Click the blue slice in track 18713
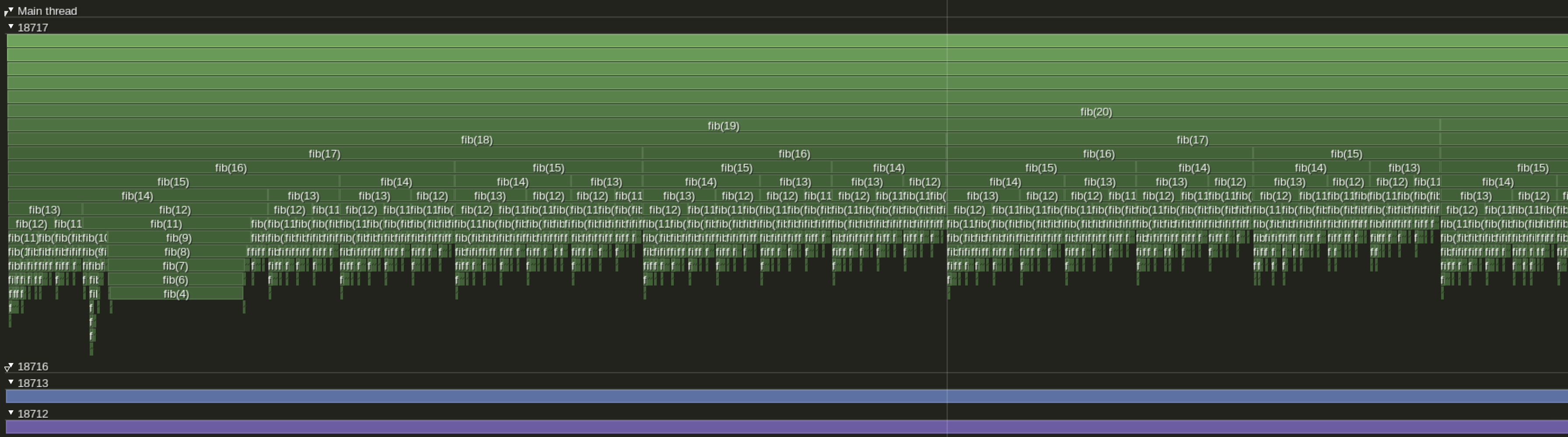Image resolution: width=1568 pixels, height=437 pixels. [x=787, y=396]
